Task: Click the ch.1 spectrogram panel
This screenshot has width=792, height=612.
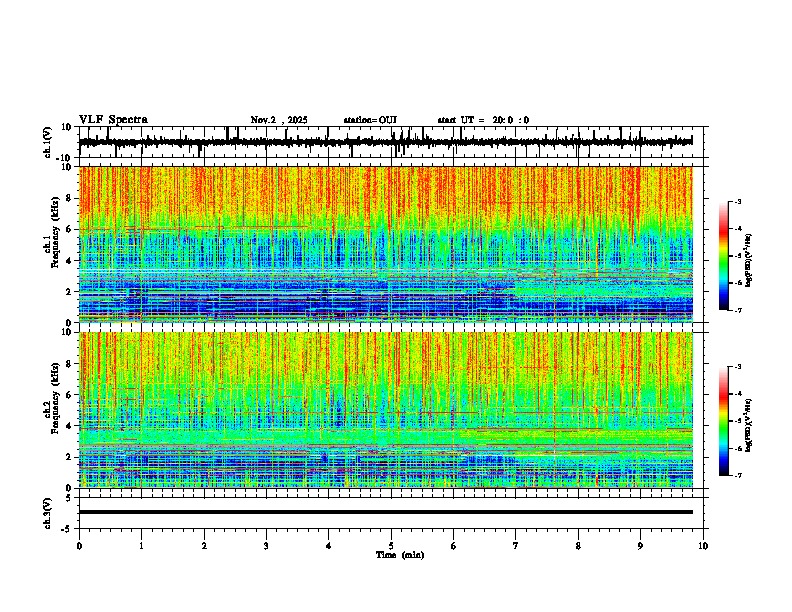Action: point(385,244)
